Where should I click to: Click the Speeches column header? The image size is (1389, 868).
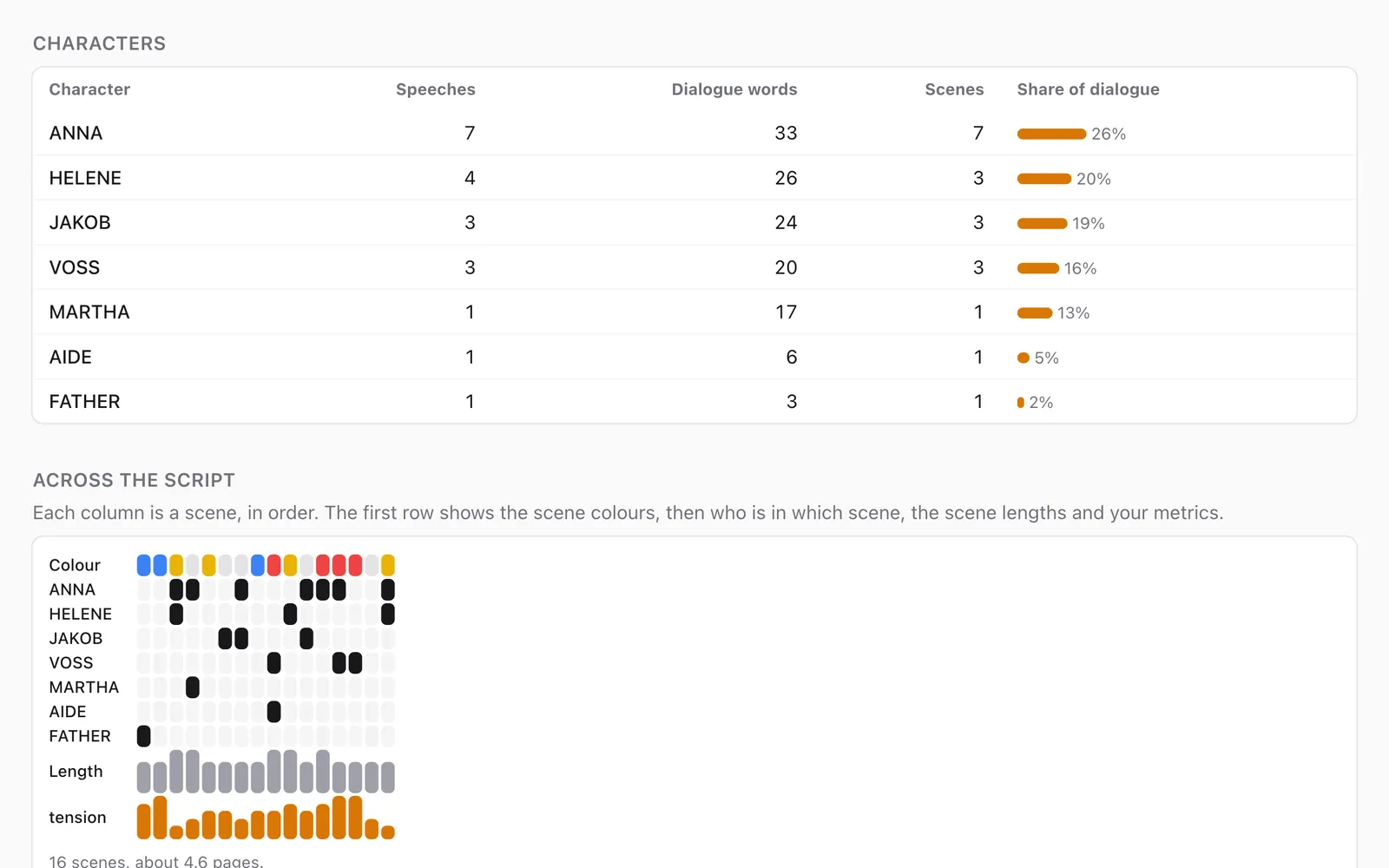click(x=436, y=89)
